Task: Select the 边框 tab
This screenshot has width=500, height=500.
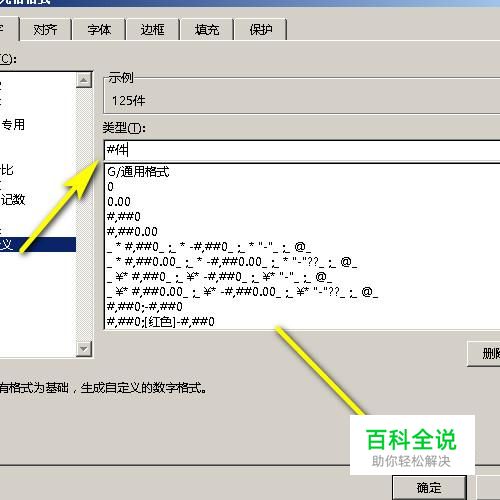Action: point(153,30)
